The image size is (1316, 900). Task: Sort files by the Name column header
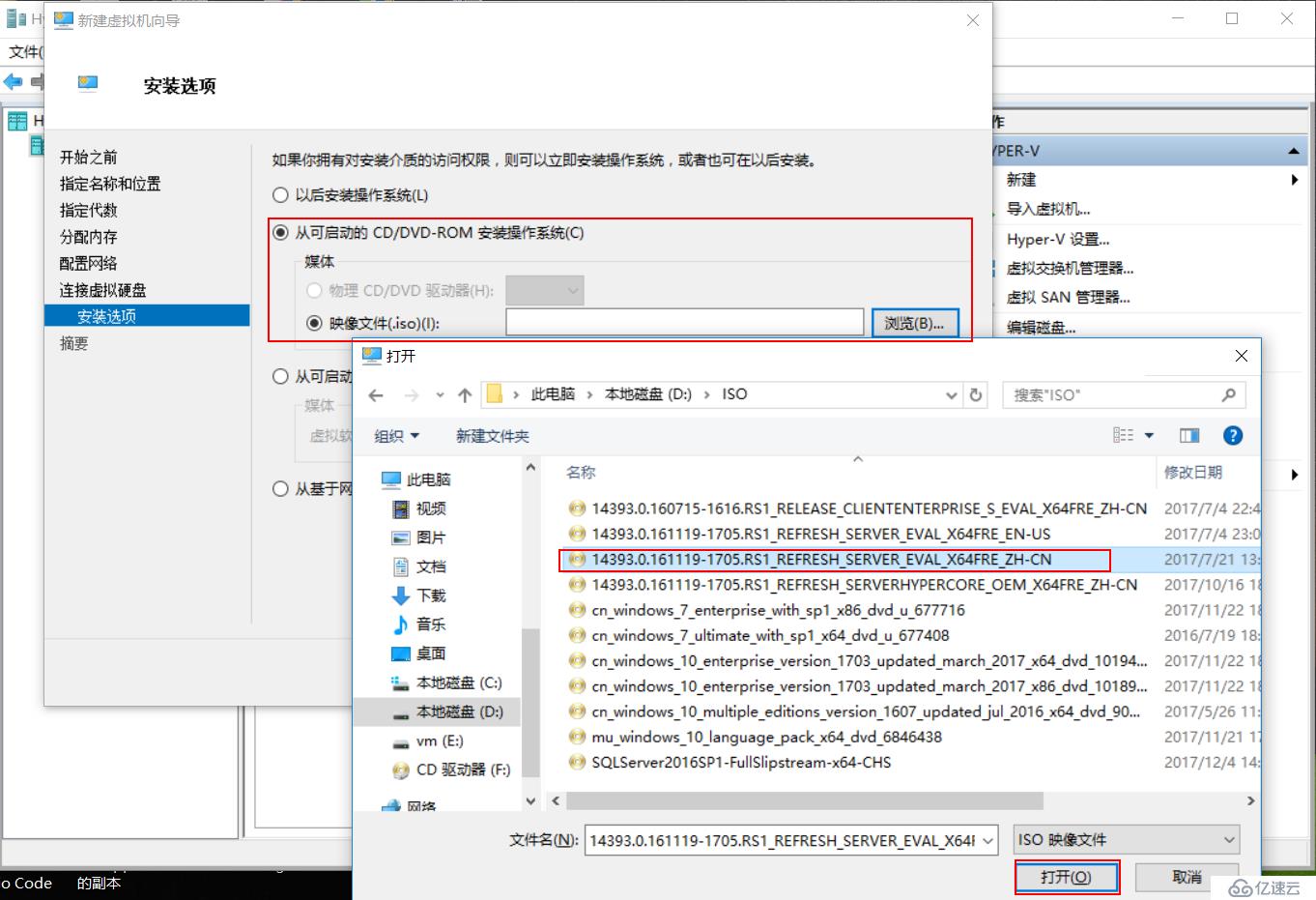point(581,473)
